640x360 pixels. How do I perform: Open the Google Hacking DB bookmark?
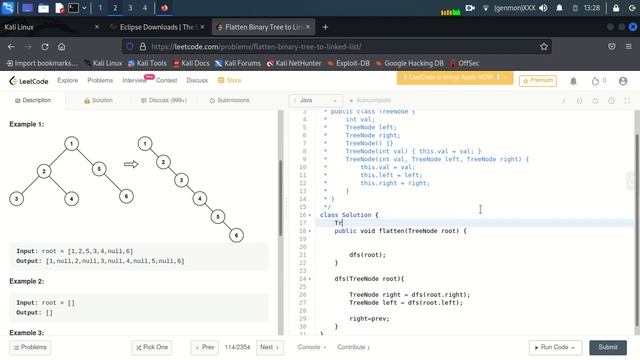point(409,63)
